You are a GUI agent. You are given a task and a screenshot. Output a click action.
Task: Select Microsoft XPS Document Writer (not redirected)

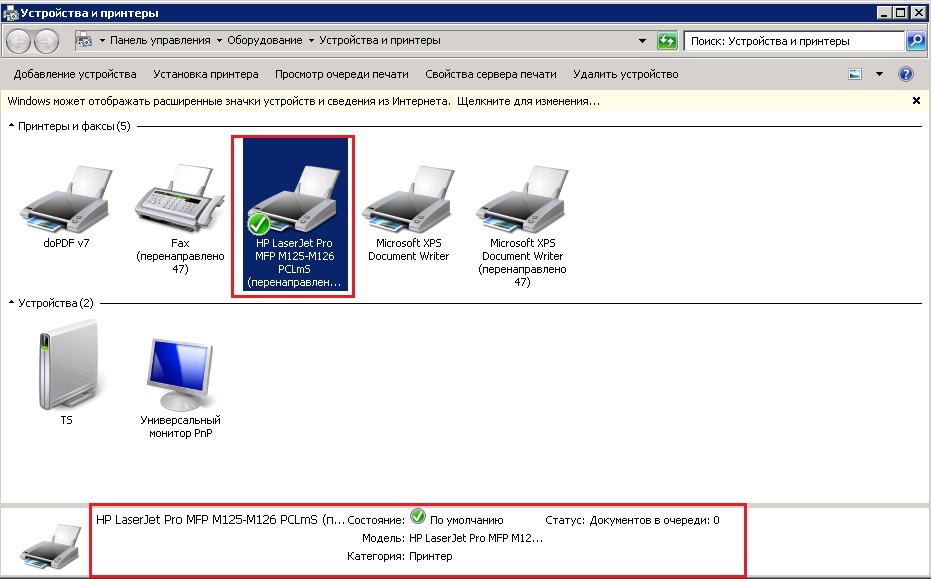(408, 200)
